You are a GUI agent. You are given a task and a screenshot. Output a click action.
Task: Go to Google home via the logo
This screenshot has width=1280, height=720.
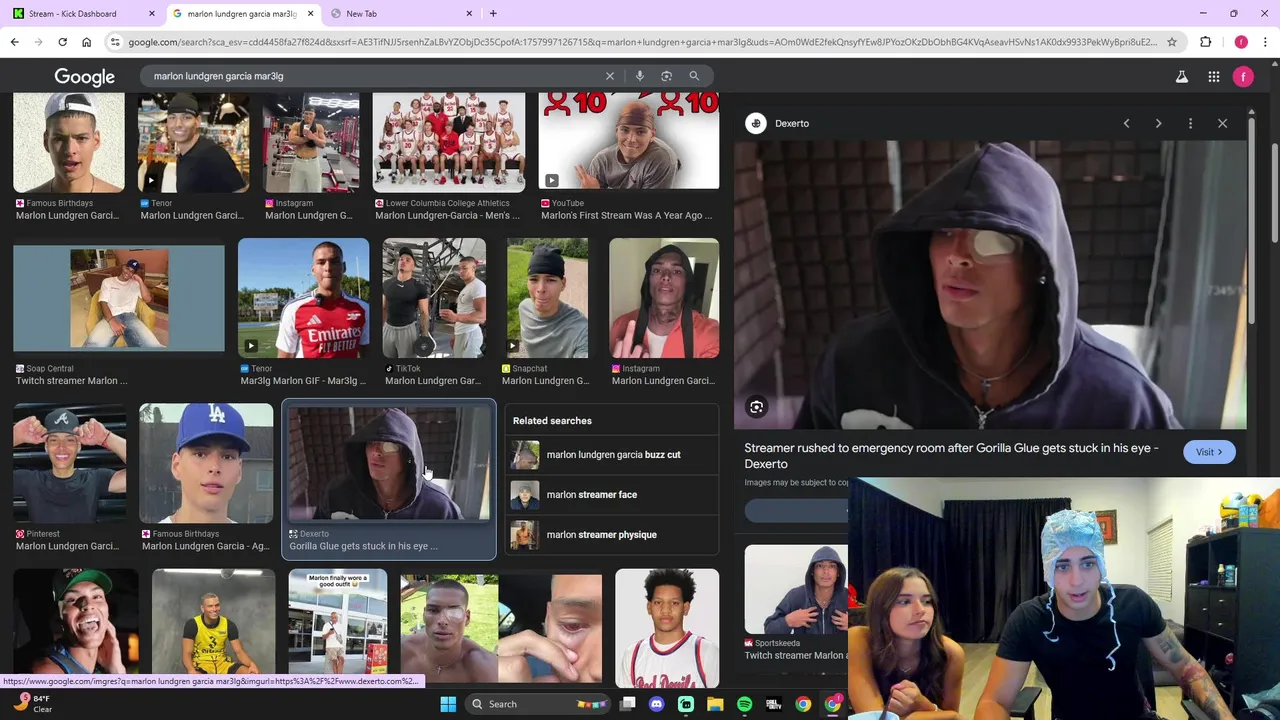click(x=84, y=77)
